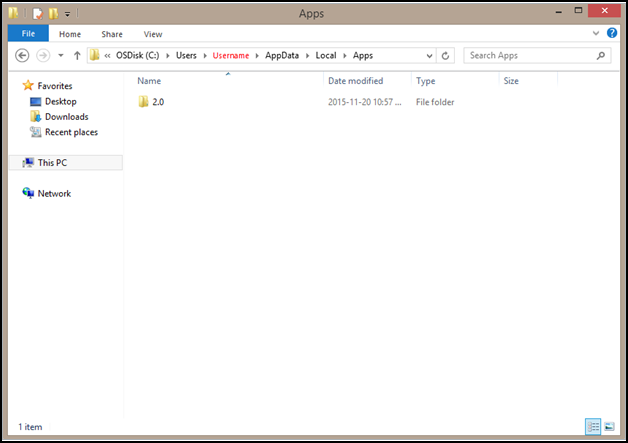Image resolution: width=628 pixels, height=443 pixels.
Task: Click the window folder icon in title bar
Action: (x=13, y=13)
